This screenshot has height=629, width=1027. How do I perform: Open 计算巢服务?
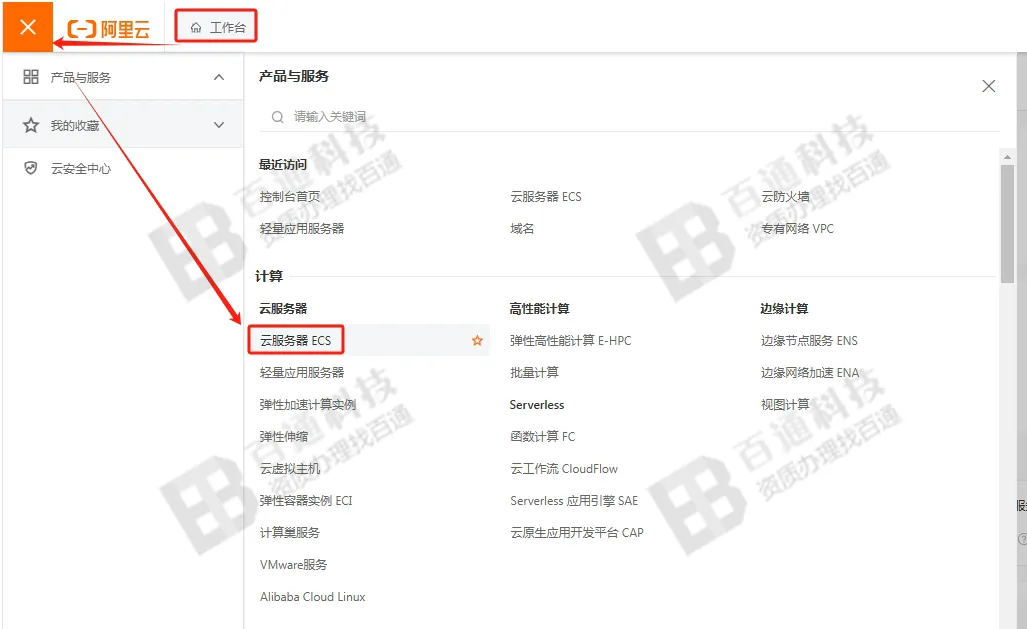(289, 533)
